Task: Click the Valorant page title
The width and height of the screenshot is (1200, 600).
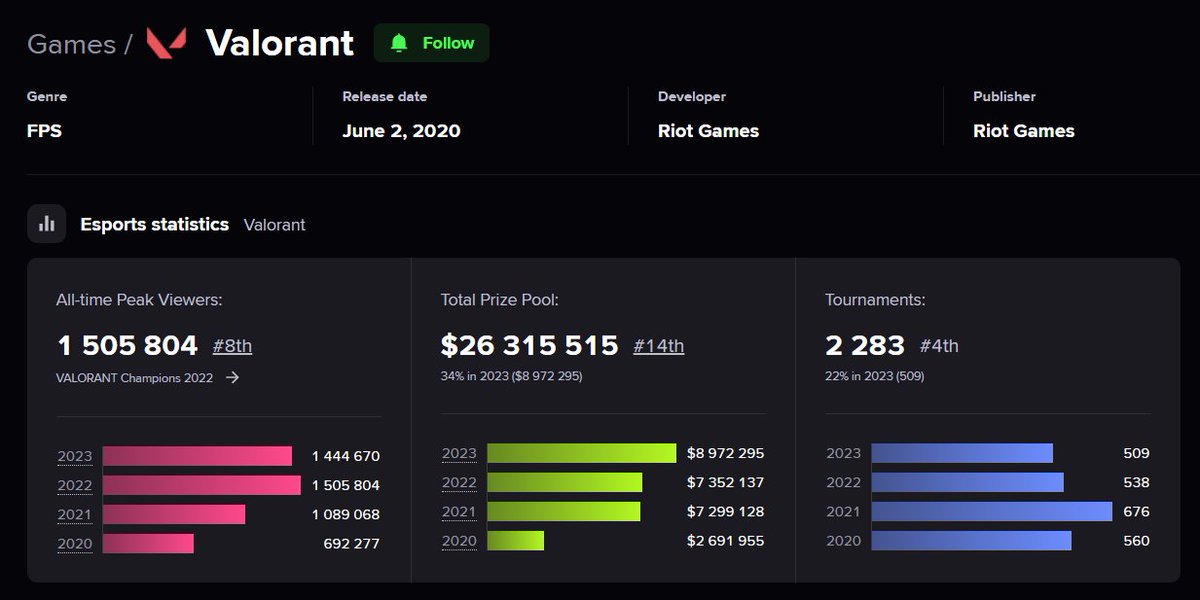Action: coord(280,43)
